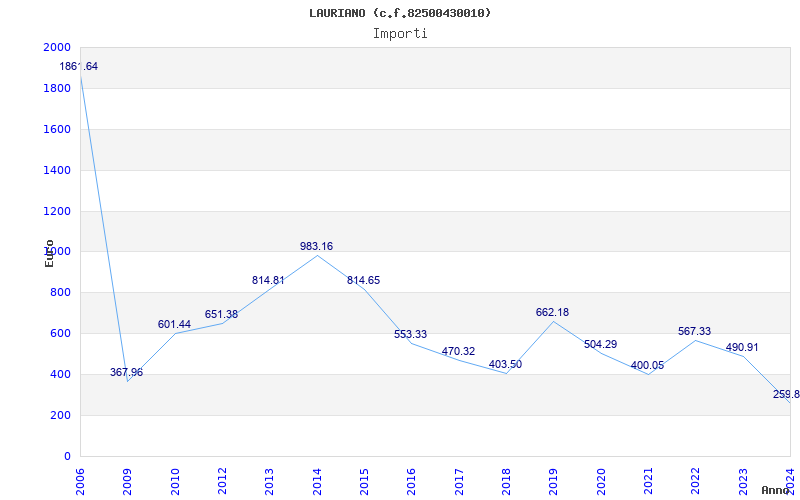Select year 2021 on x-axis
Image resolution: width=800 pixels, height=500 pixels.
point(648,481)
